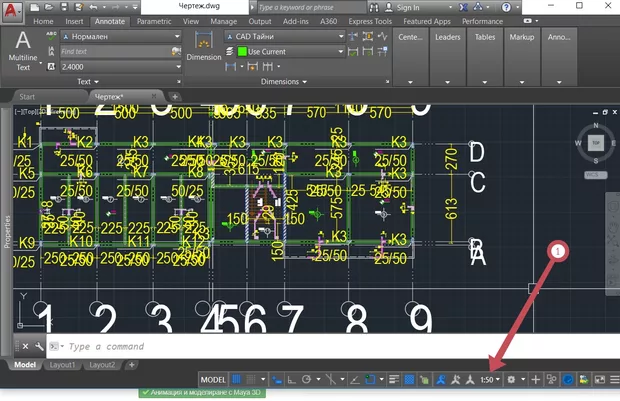
Task: Click the status bar workspace gear icon
Action: click(x=513, y=380)
